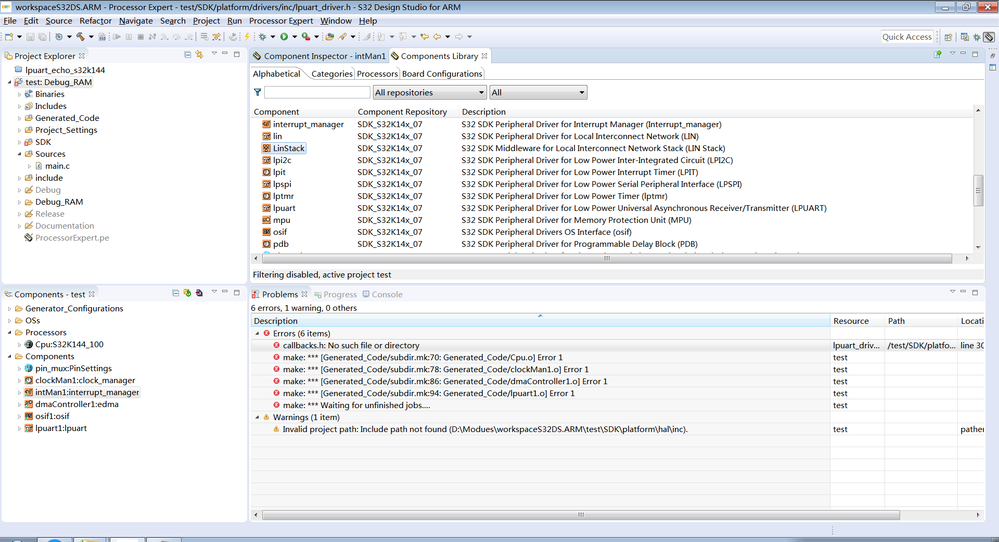Open the All repositories dropdown
The height and width of the screenshot is (542, 999).
tap(429, 92)
